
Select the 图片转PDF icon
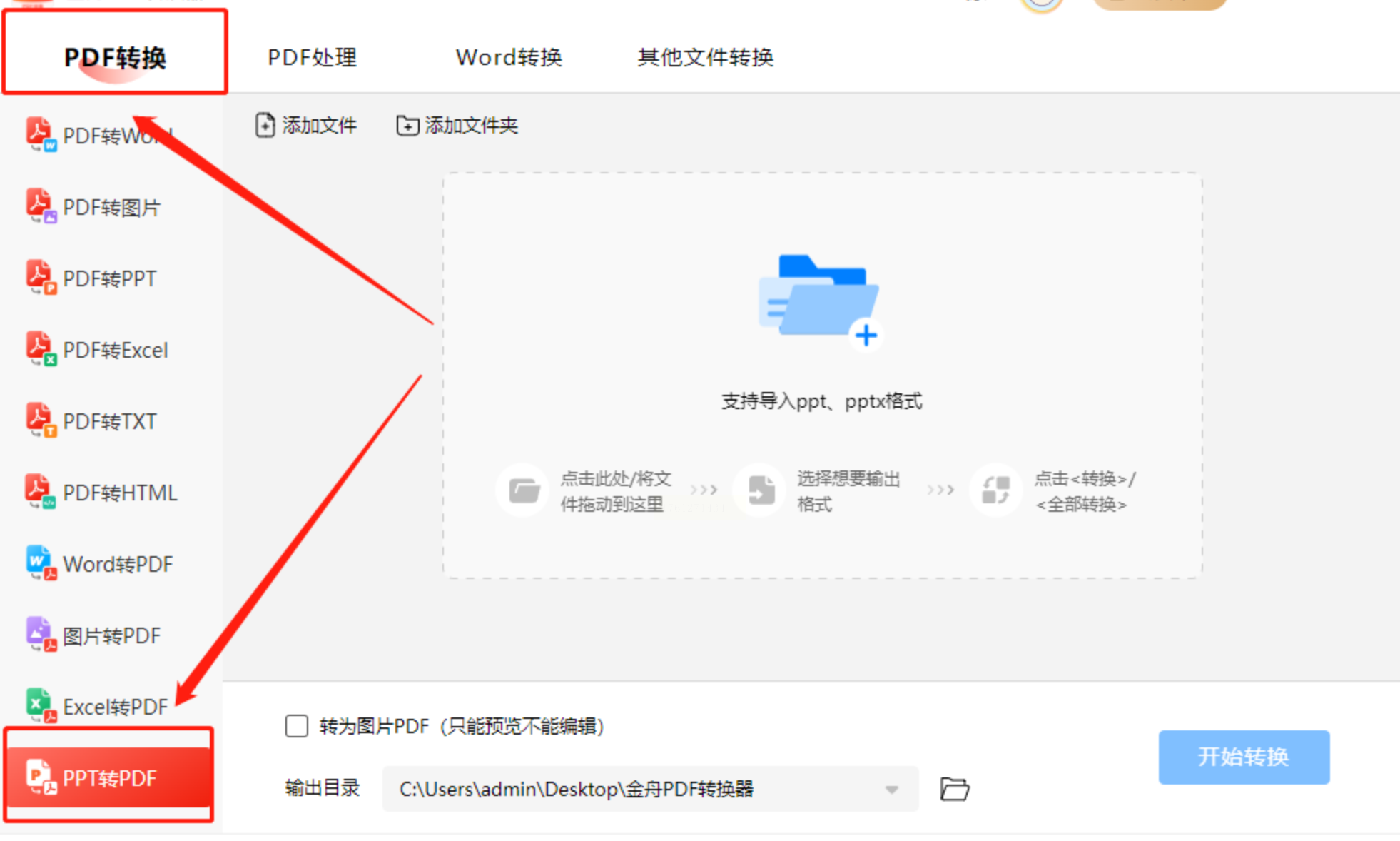40,635
